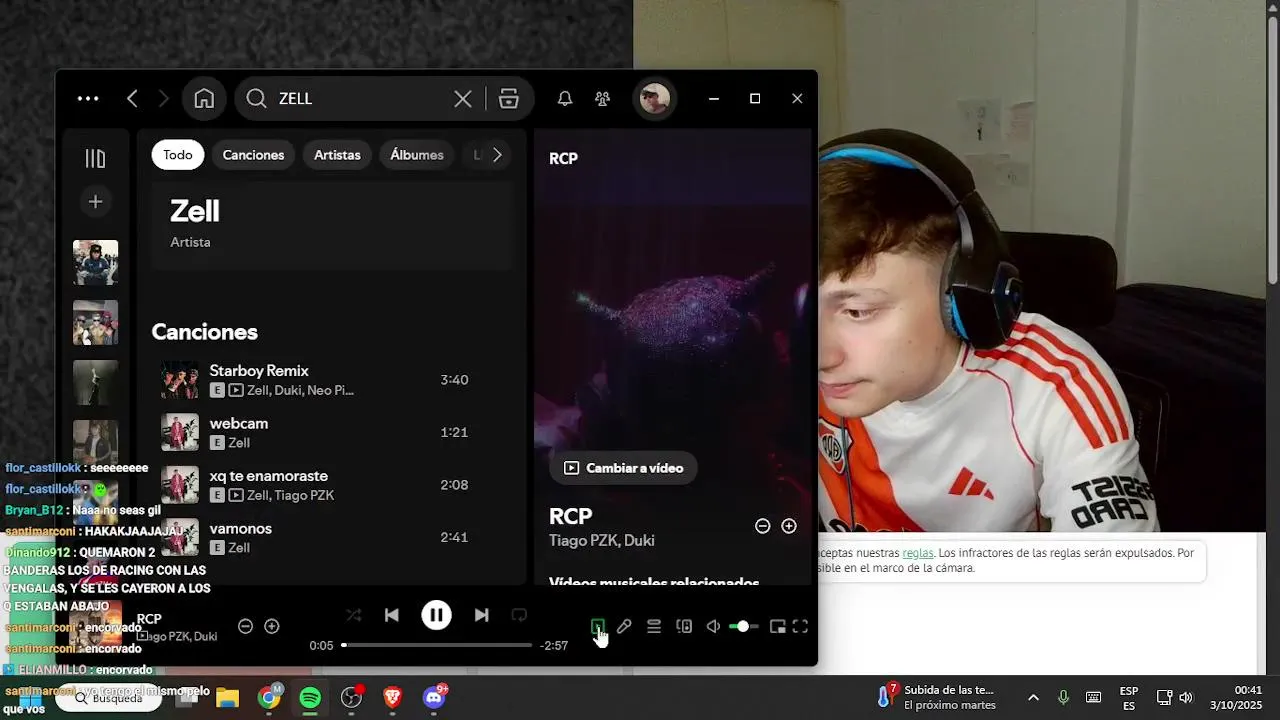The height and width of the screenshot is (720, 1280).
Task: Open Zell, Tiago PZK artist link
Action: [x=290, y=495]
